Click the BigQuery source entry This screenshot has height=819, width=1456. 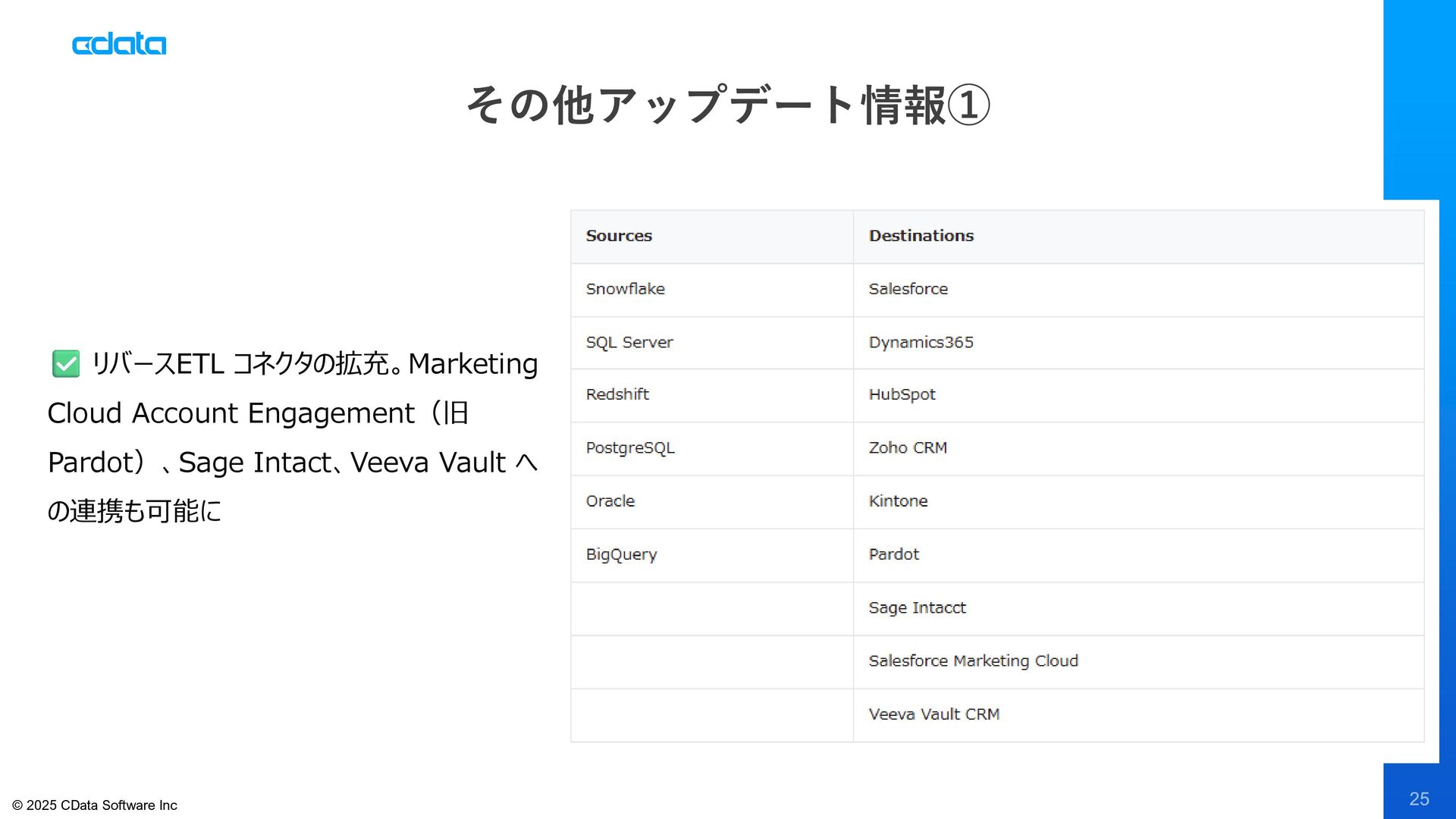(621, 554)
